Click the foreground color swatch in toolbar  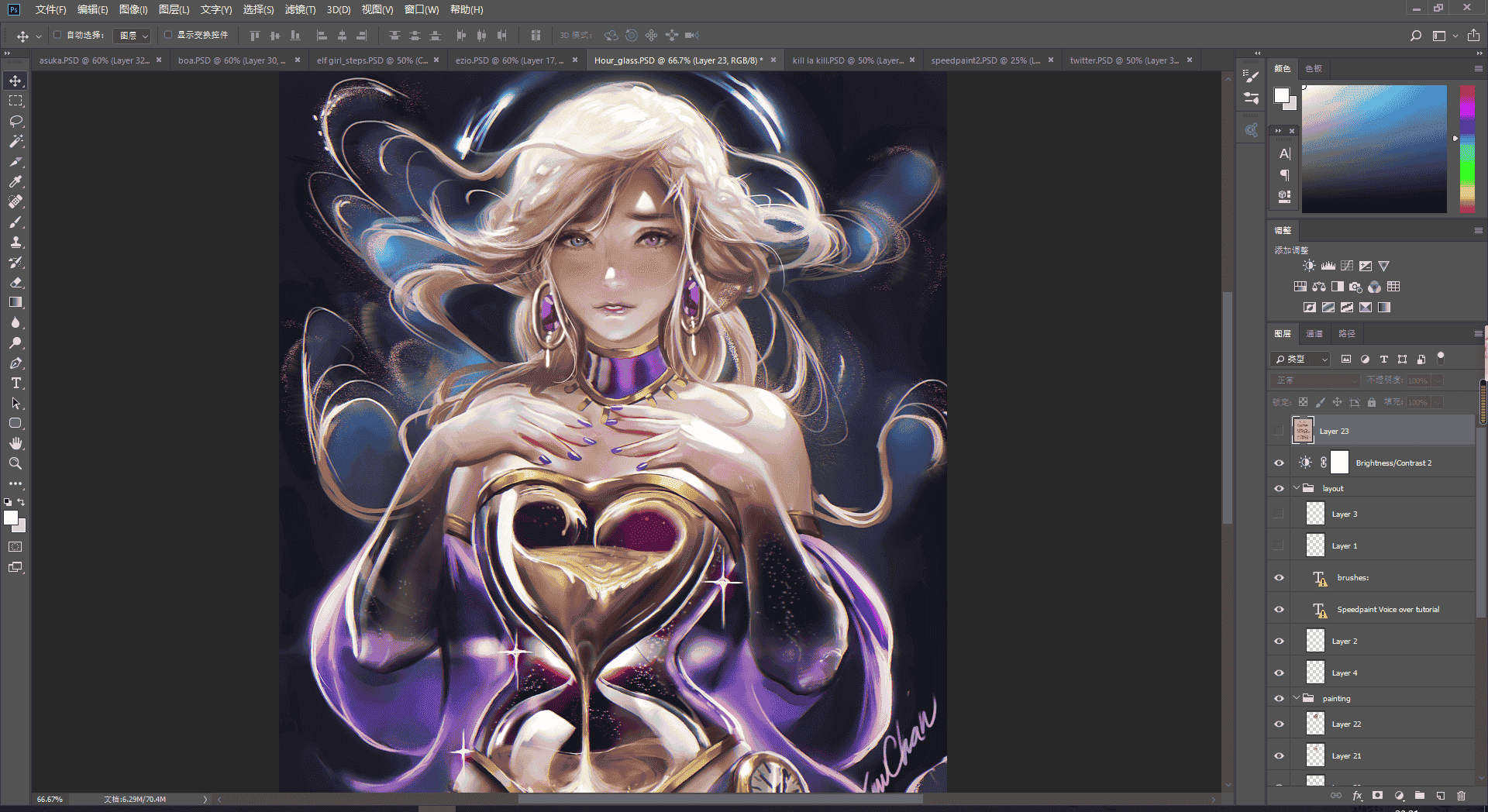pos(11,518)
